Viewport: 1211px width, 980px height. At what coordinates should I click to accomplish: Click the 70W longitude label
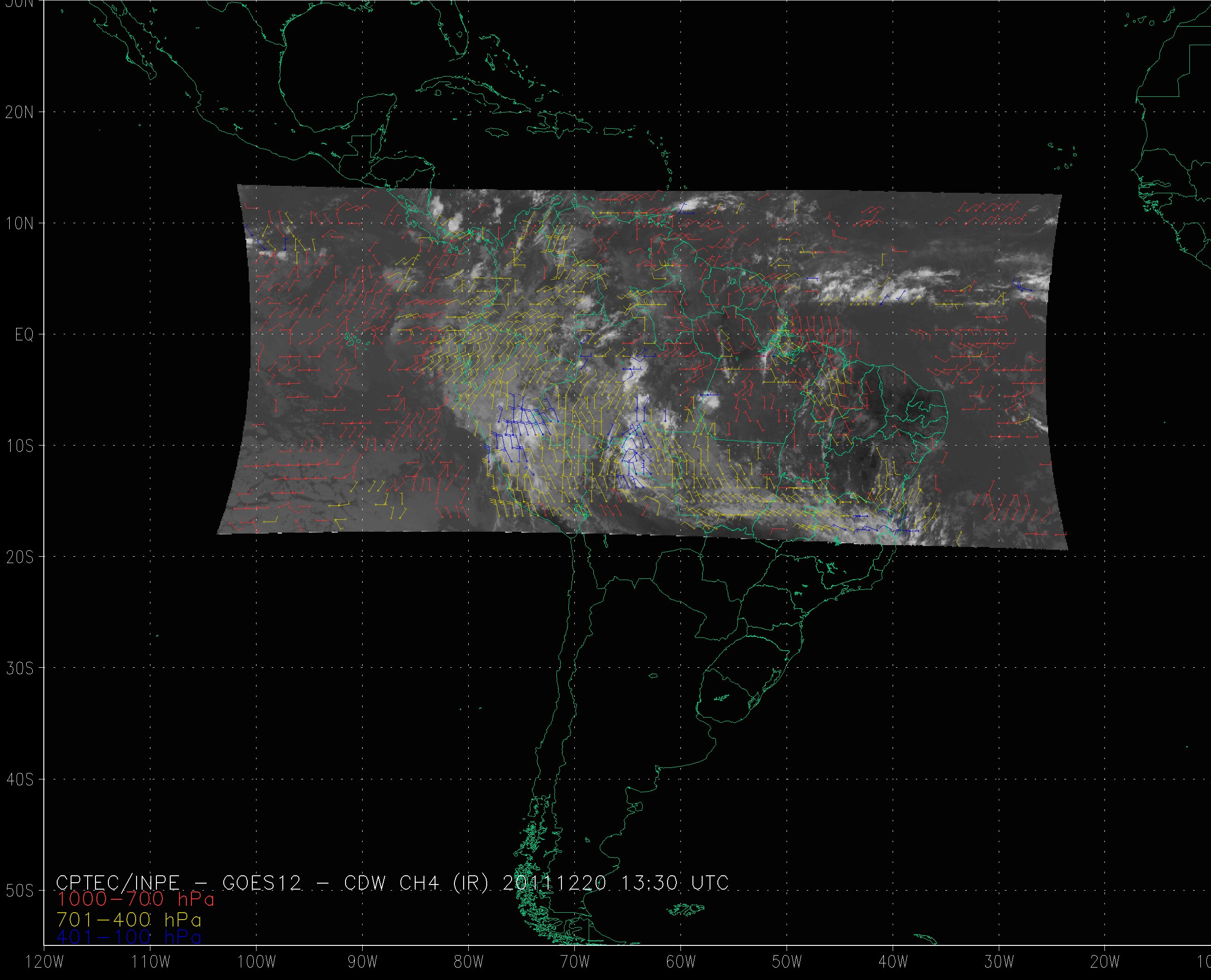(574, 962)
